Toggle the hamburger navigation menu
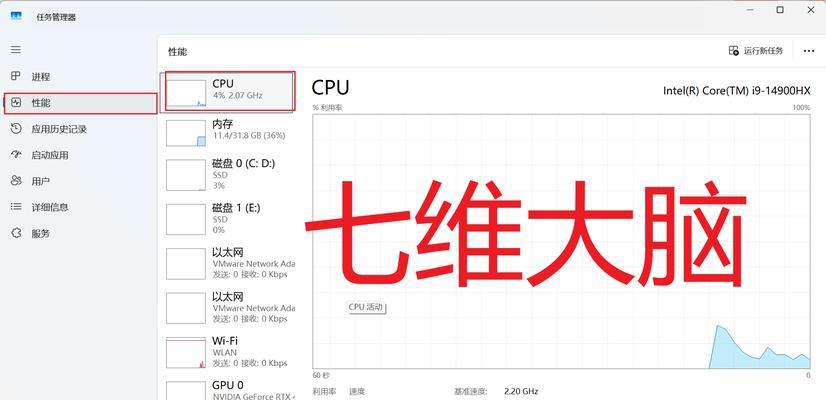Viewport: 826px width, 400px height. (x=16, y=50)
